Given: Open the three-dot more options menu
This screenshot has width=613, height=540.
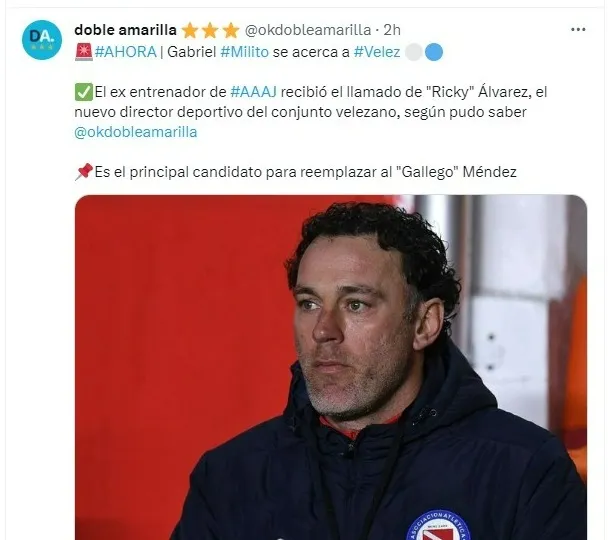Looking at the screenshot, I should point(578,30).
